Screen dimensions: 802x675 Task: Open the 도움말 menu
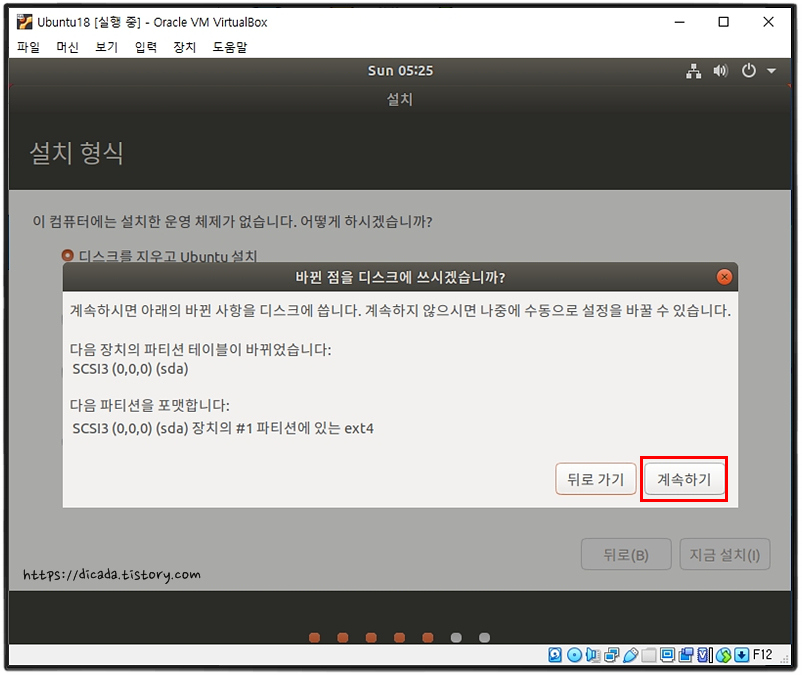click(230, 47)
